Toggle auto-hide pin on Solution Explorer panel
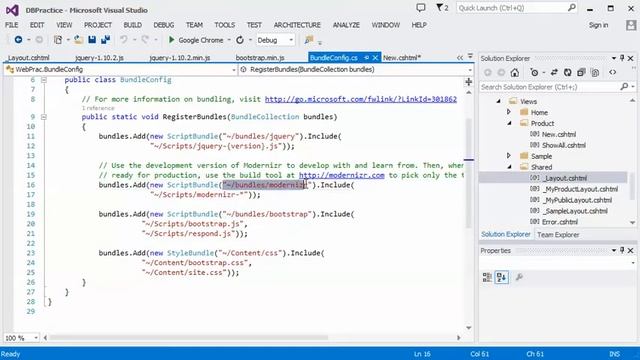Image resolution: width=640 pixels, height=360 pixels. 622,58
